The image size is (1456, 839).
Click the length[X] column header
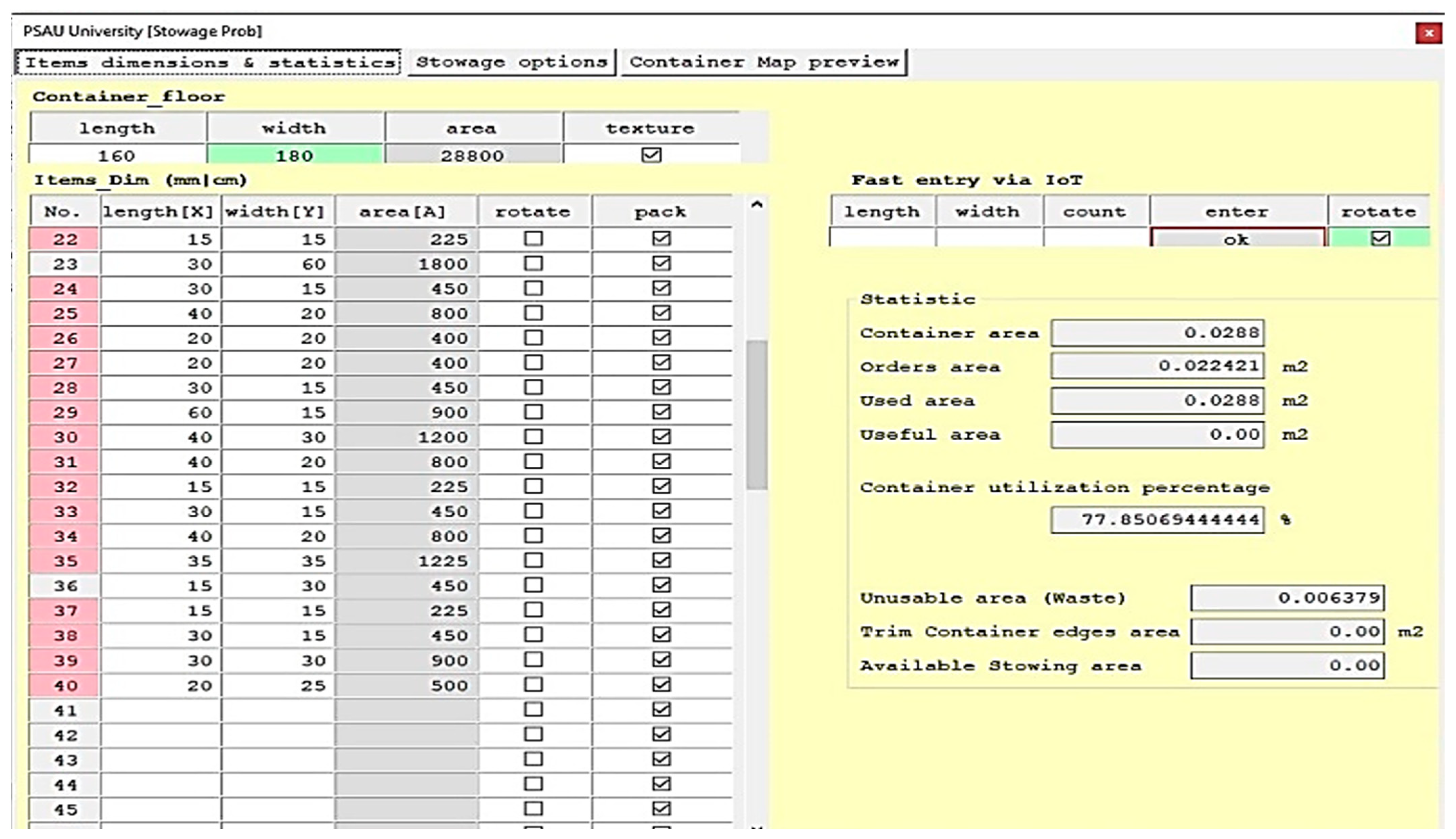[159, 212]
